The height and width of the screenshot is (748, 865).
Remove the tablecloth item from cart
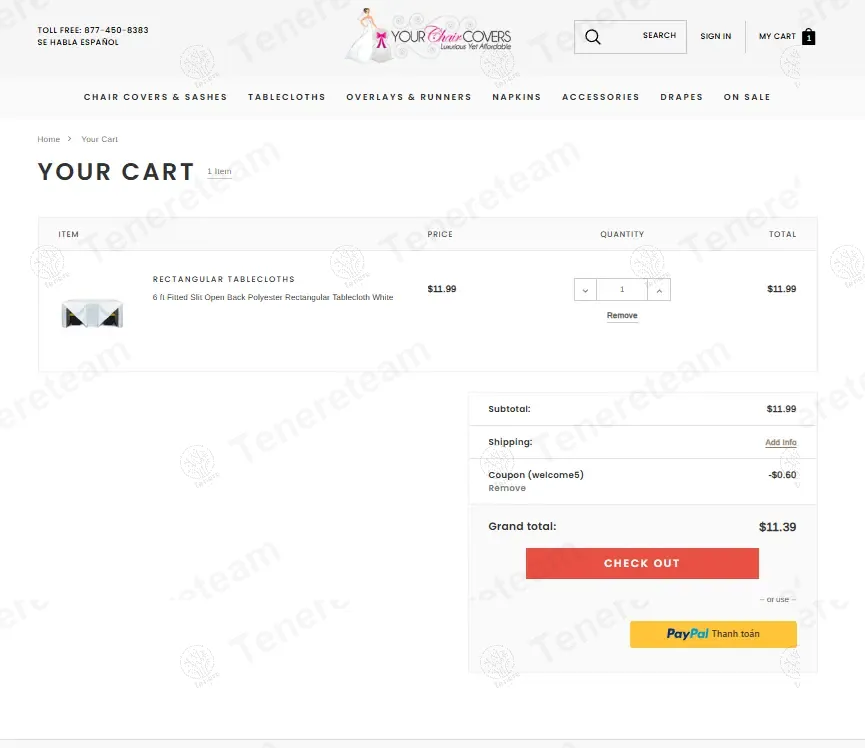[622, 316]
